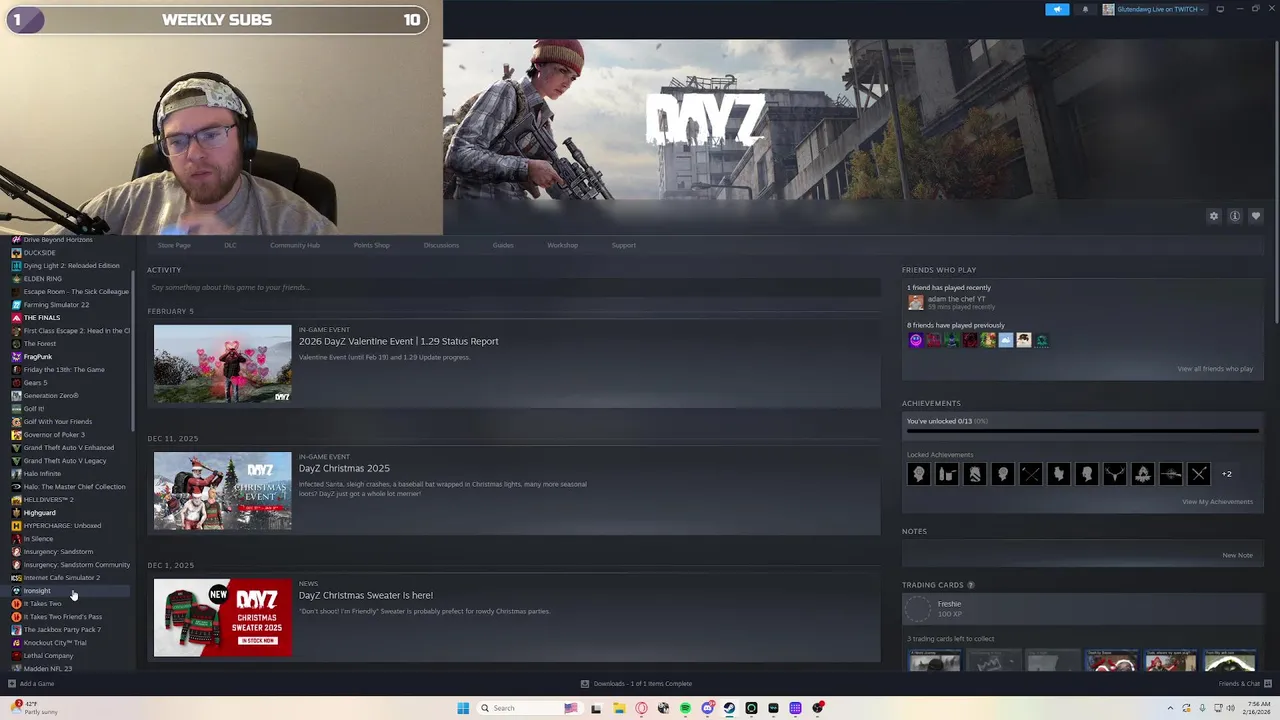This screenshot has width=1280, height=720.
Task: Open DayZ Christmas 2025 event post
Action: (344, 468)
